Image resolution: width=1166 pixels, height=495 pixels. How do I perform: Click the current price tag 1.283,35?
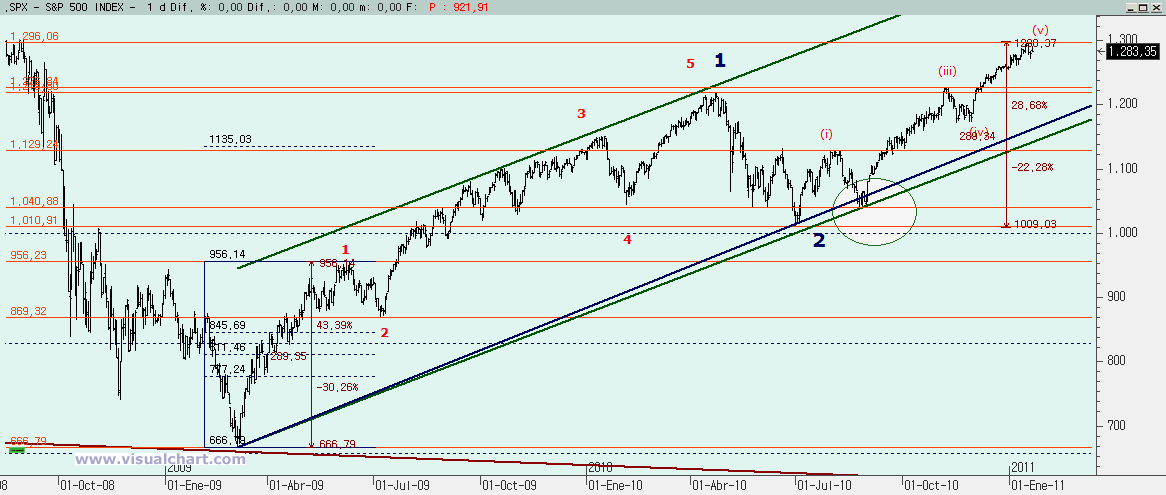click(1135, 51)
